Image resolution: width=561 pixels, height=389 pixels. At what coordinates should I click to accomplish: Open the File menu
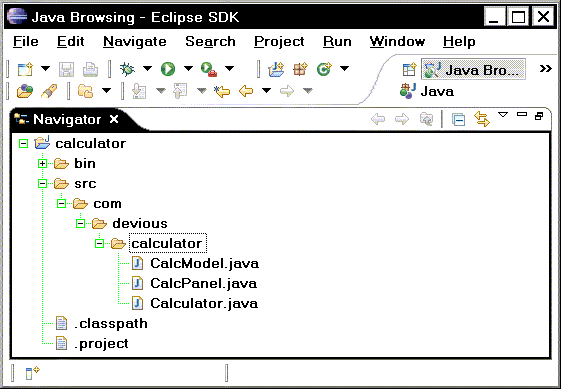26,42
